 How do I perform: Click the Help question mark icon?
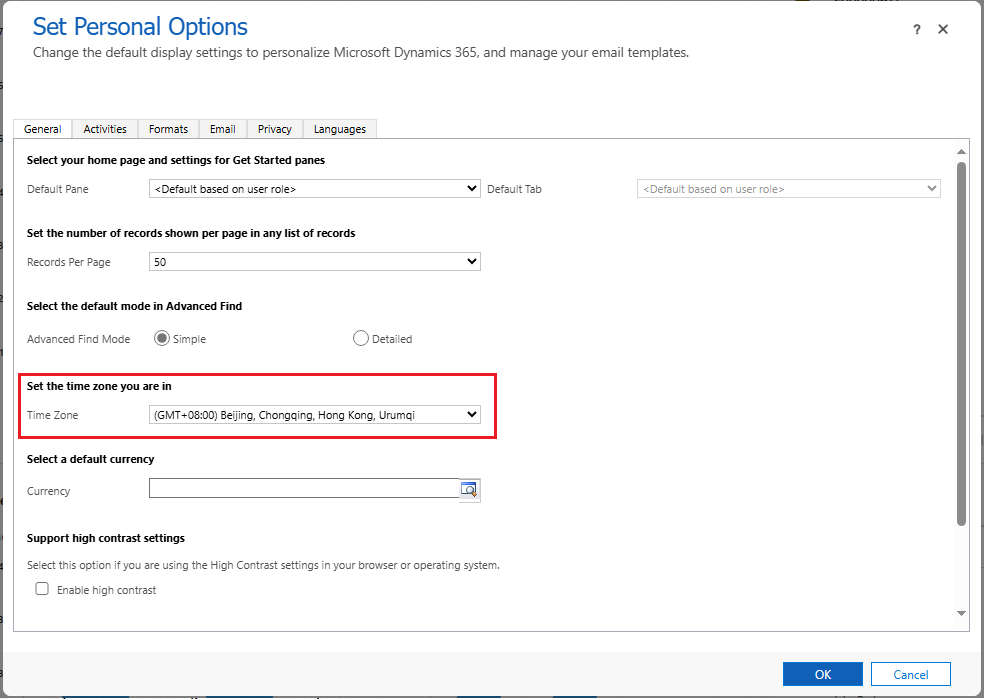[917, 30]
